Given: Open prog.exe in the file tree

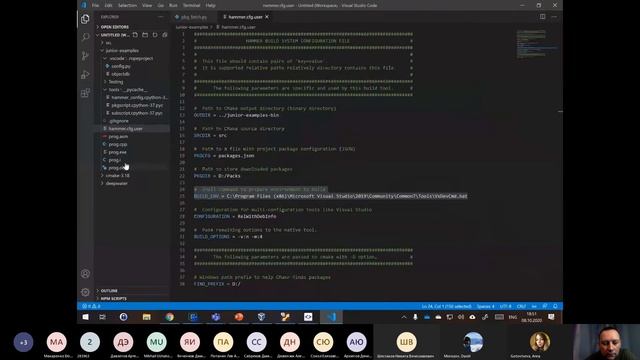Looking at the screenshot, I should [x=117, y=152].
